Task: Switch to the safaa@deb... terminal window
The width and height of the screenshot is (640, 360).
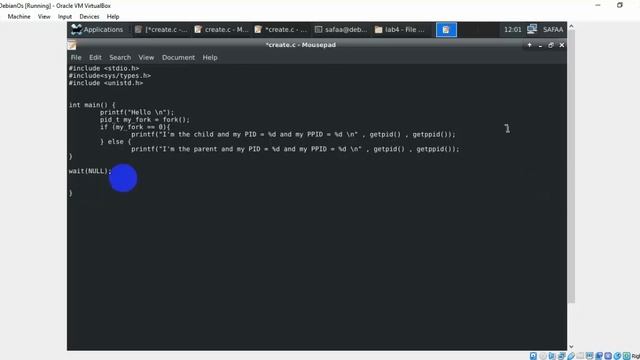Action: 341,29
